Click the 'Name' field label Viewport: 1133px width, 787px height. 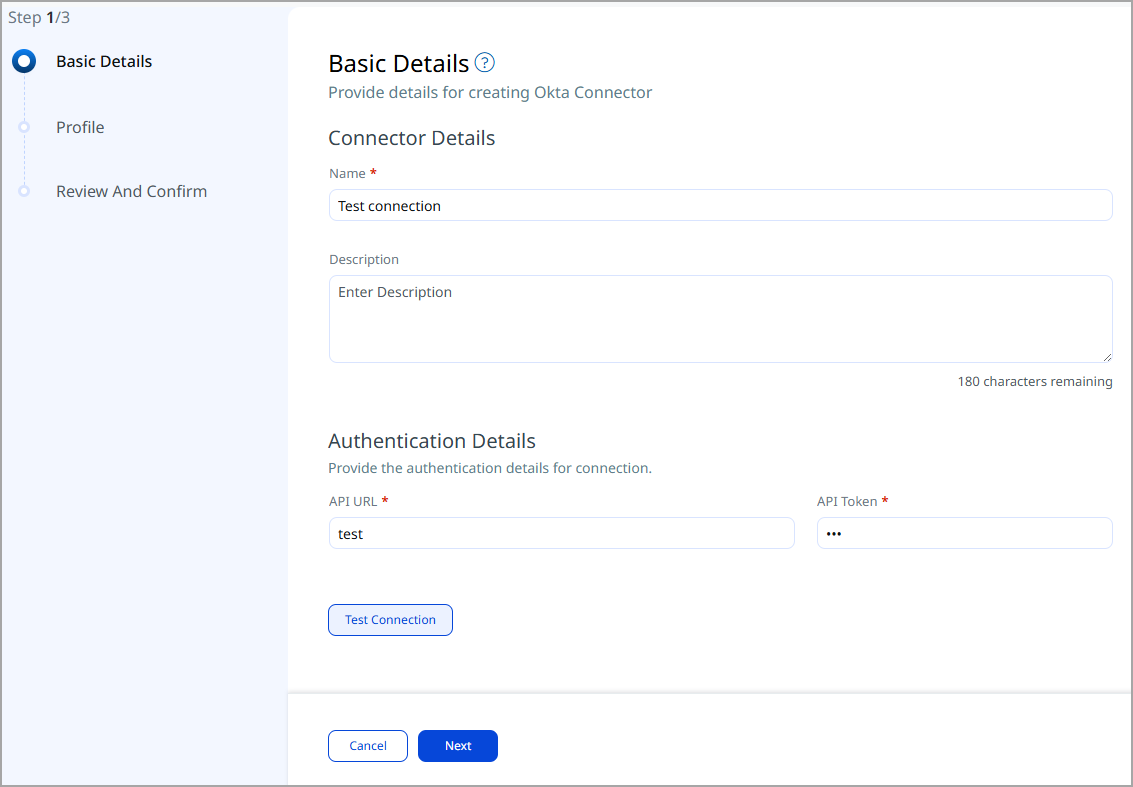(x=348, y=173)
